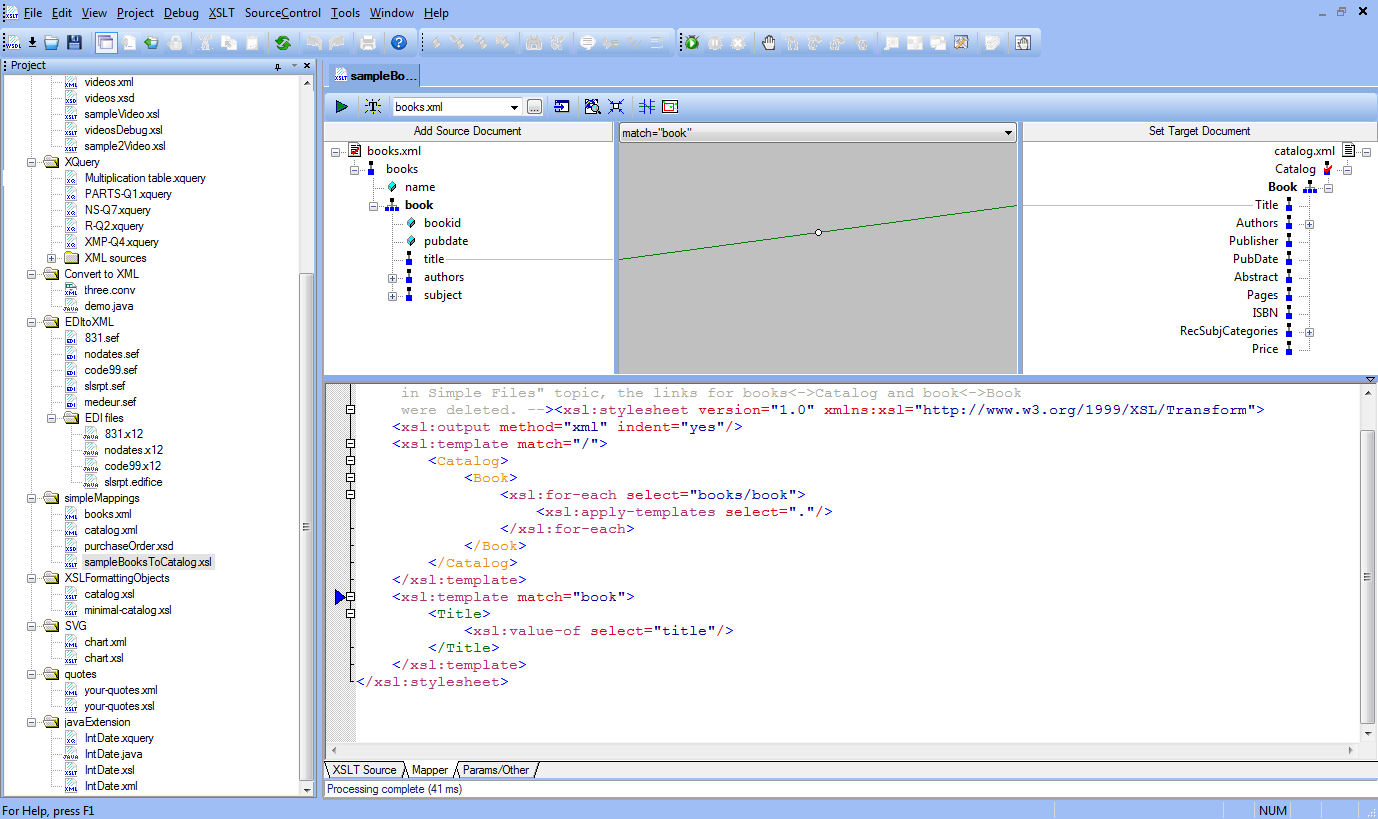Image resolution: width=1378 pixels, height=819 pixels.
Task: Click the Save disk icon in toolbar
Action: [x=74, y=43]
